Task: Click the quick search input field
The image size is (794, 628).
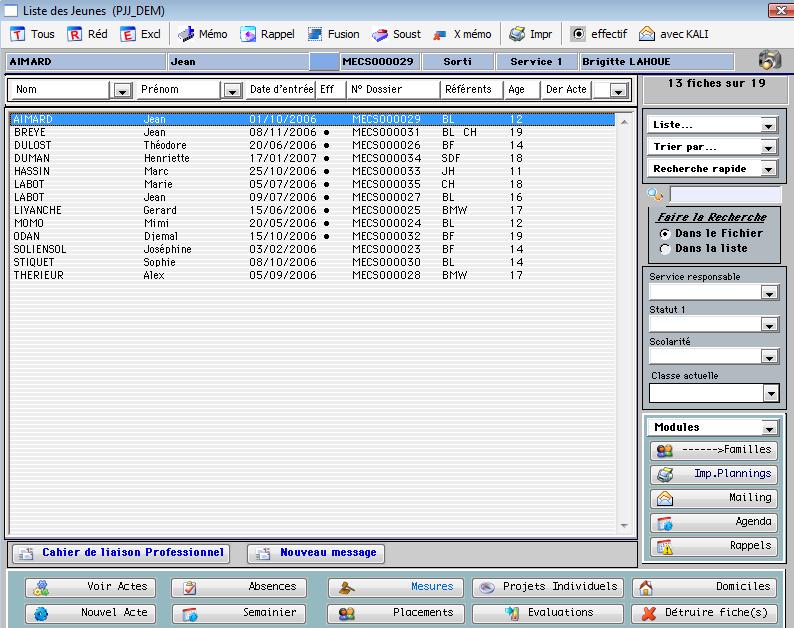Action: pyautogui.click(x=725, y=194)
